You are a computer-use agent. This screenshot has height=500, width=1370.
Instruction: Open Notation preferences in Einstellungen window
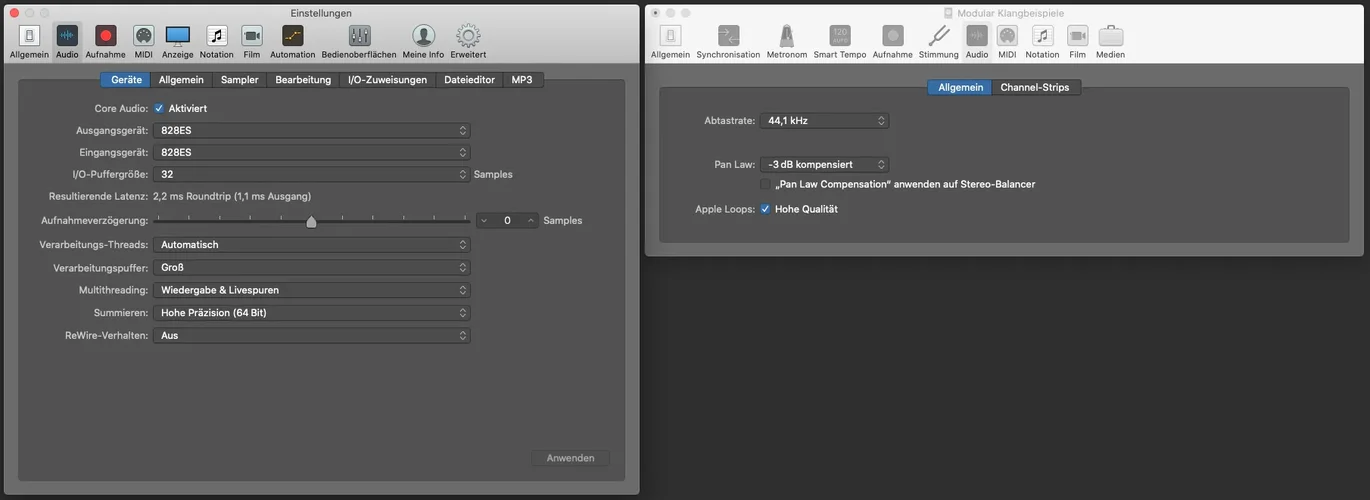[x=216, y=41]
